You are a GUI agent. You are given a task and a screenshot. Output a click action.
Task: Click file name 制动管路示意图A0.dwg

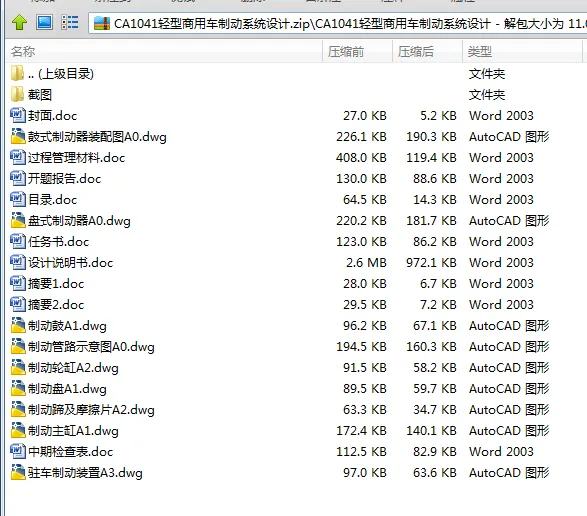(91, 346)
